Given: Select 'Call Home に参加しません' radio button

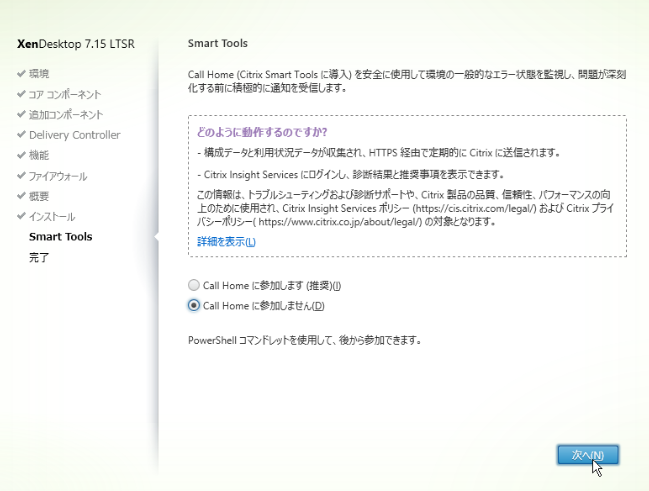Looking at the screenshot, I should [194, 306].
